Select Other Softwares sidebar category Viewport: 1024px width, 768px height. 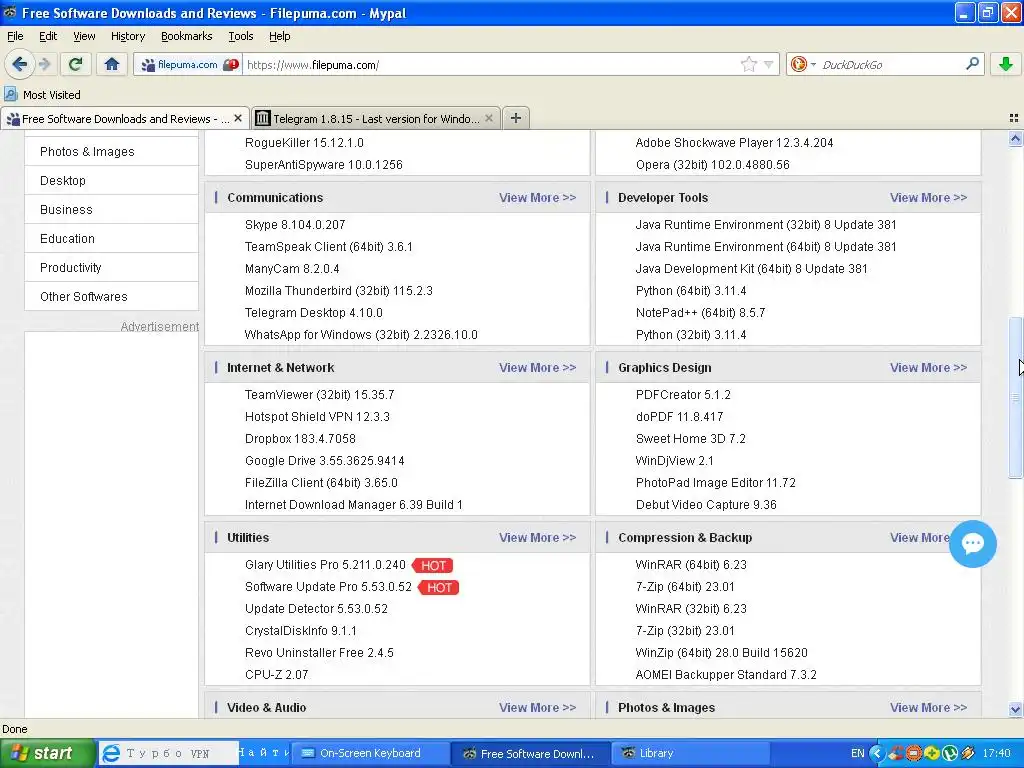coord(112,296)
